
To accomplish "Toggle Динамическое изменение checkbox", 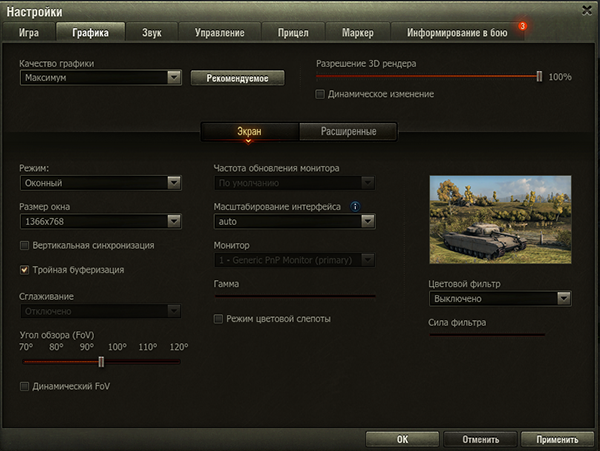I will 320,94.
